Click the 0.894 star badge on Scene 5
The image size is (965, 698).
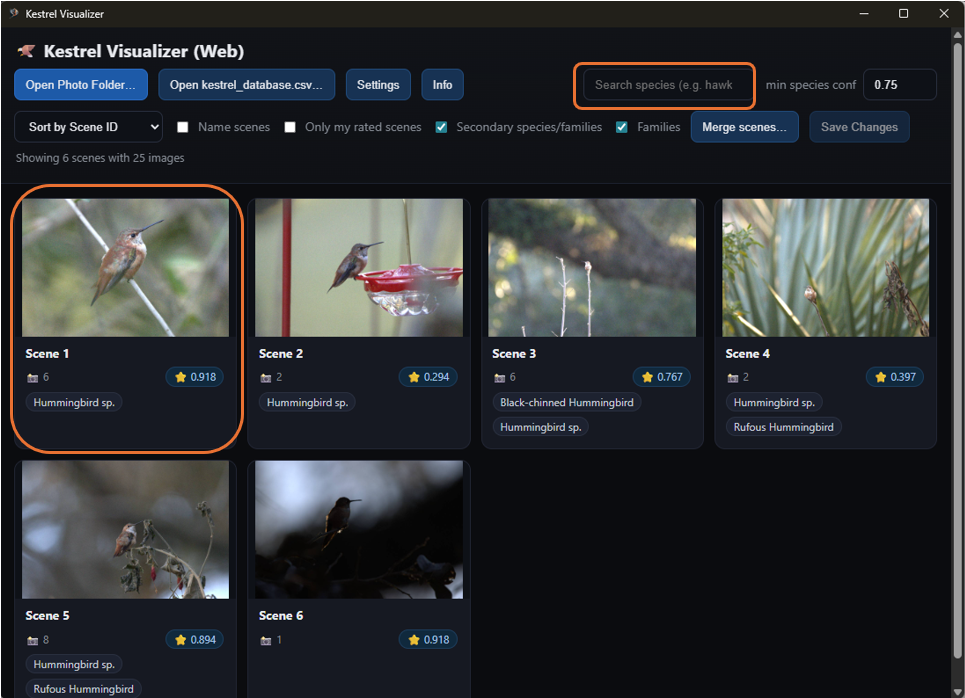(194, 639)
